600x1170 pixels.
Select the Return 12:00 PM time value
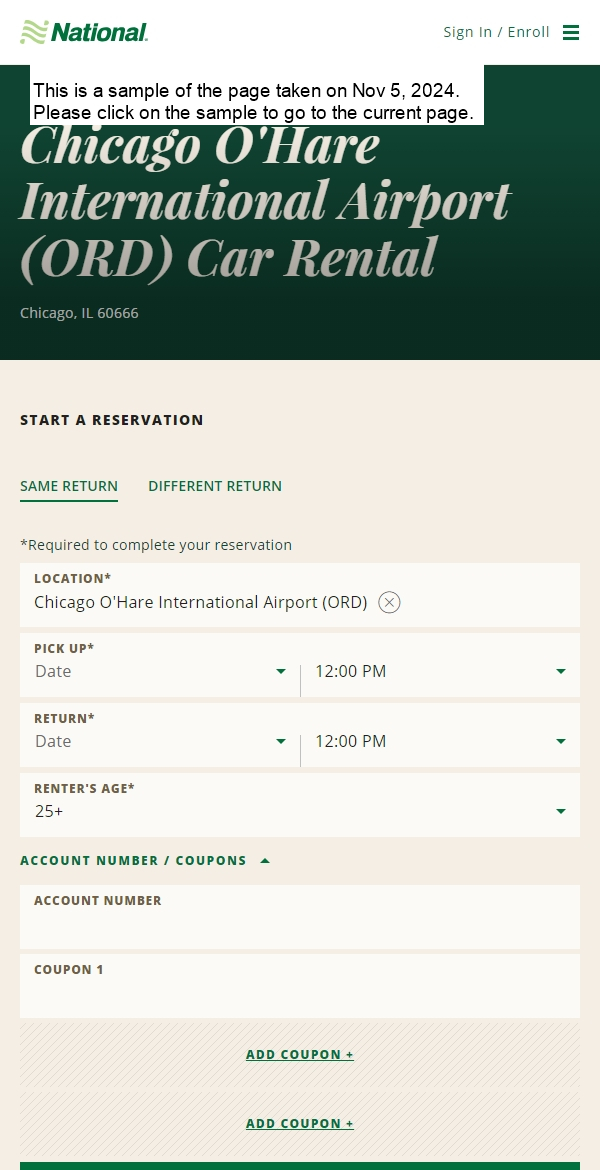351,742
